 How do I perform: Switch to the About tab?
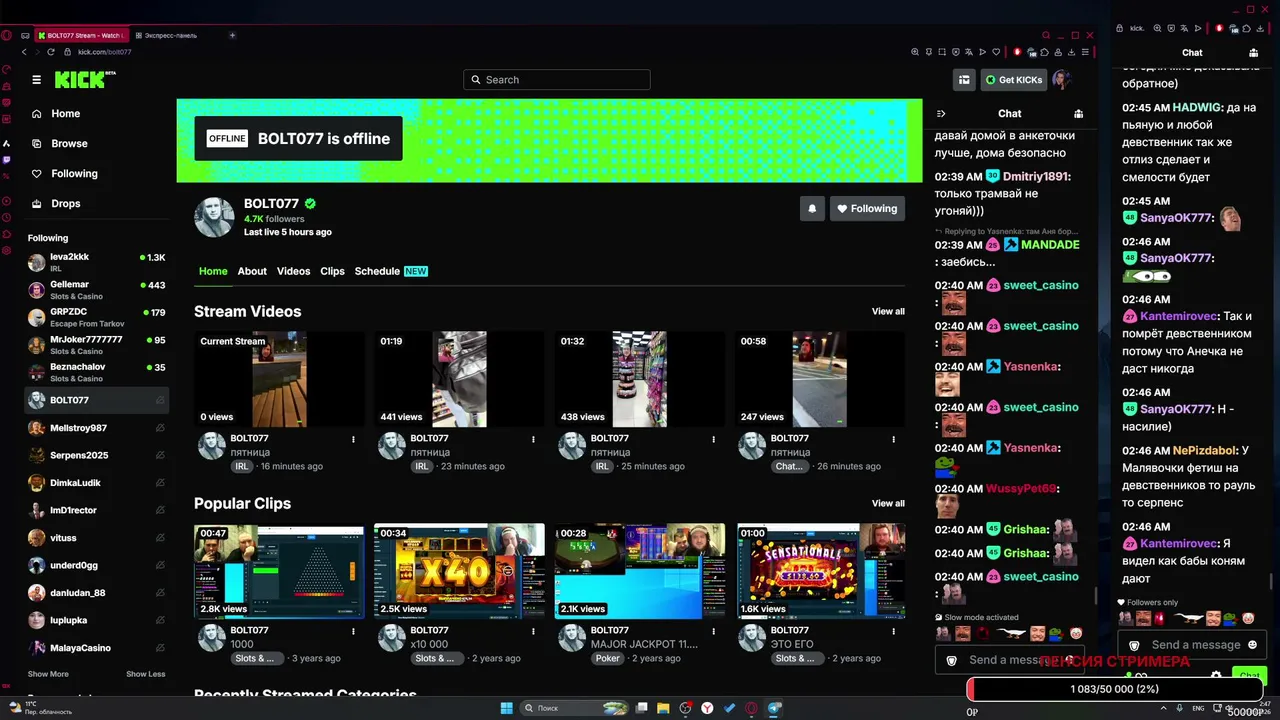tap(252, 271)
